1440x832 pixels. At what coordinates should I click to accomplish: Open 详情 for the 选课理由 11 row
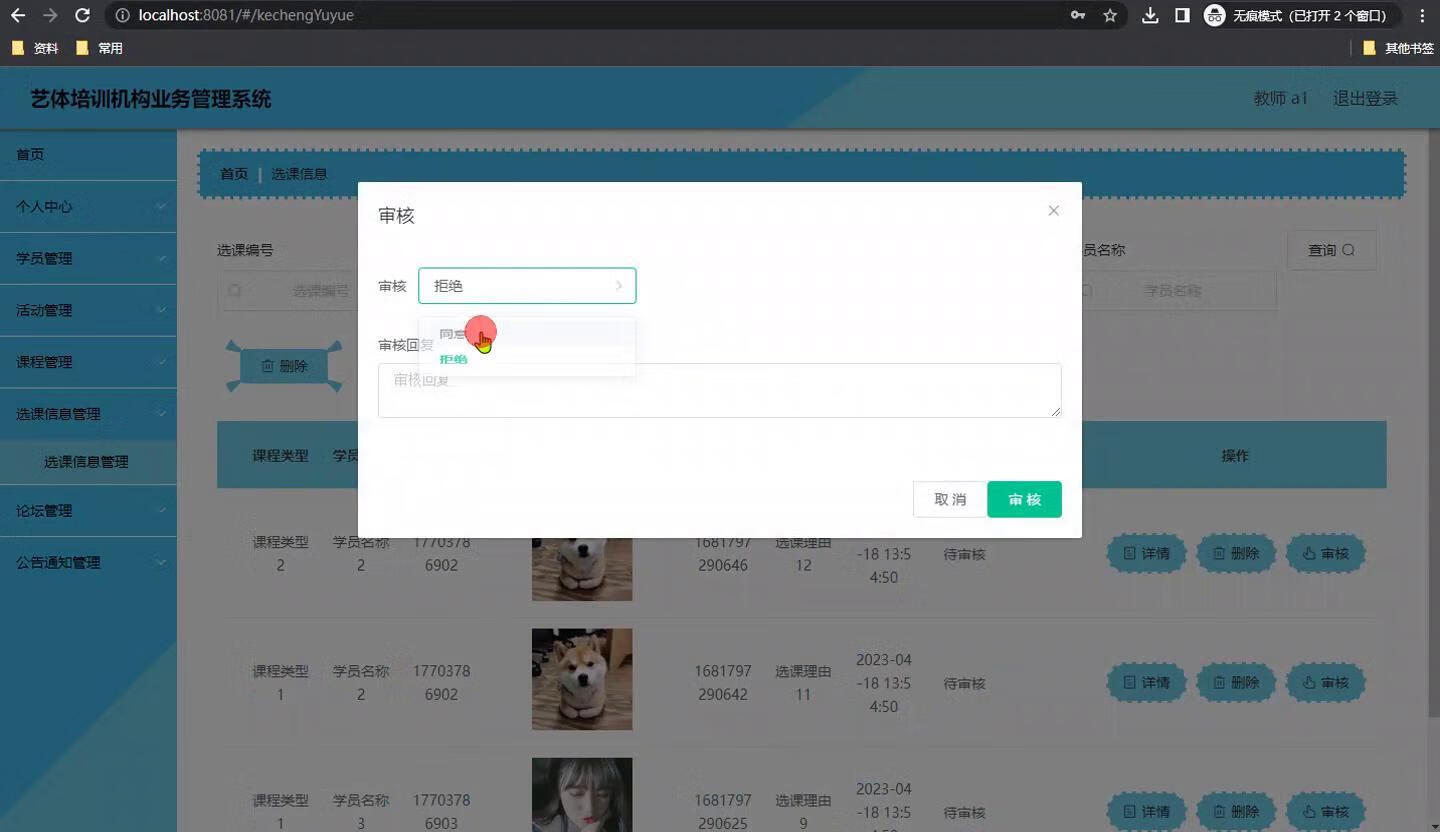(x=1146, y=683)
